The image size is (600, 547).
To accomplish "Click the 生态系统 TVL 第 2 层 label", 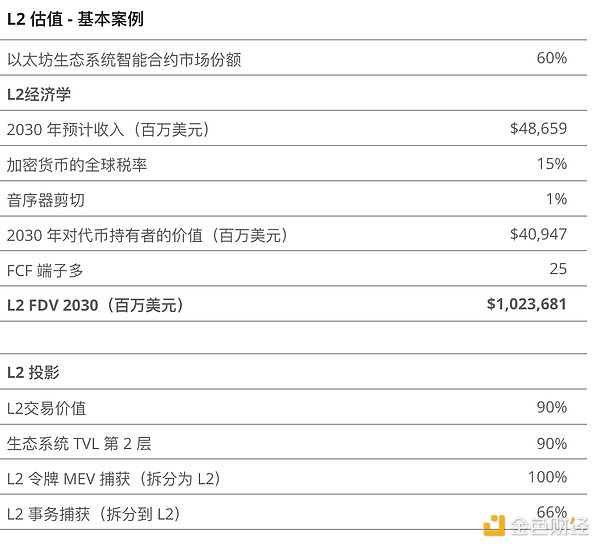I will click(x=79, y=442).
